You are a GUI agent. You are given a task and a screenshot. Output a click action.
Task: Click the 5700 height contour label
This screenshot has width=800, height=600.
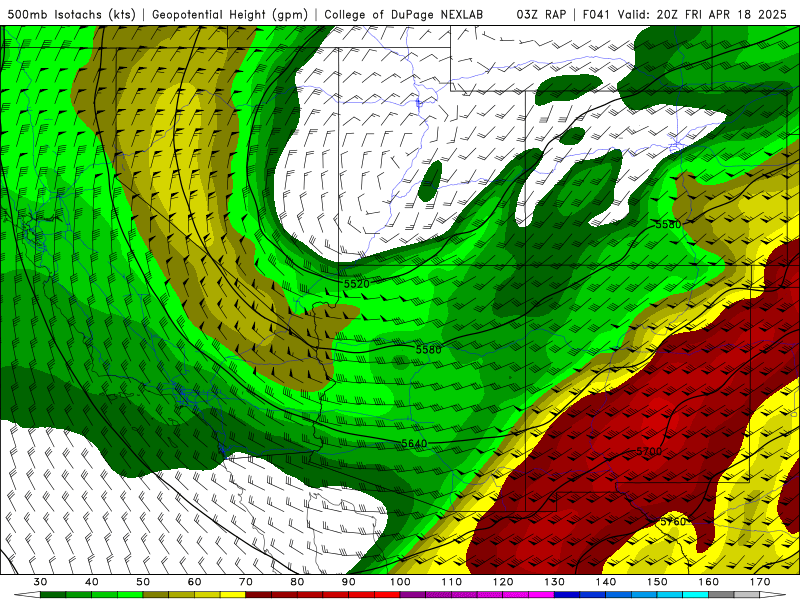649,452
